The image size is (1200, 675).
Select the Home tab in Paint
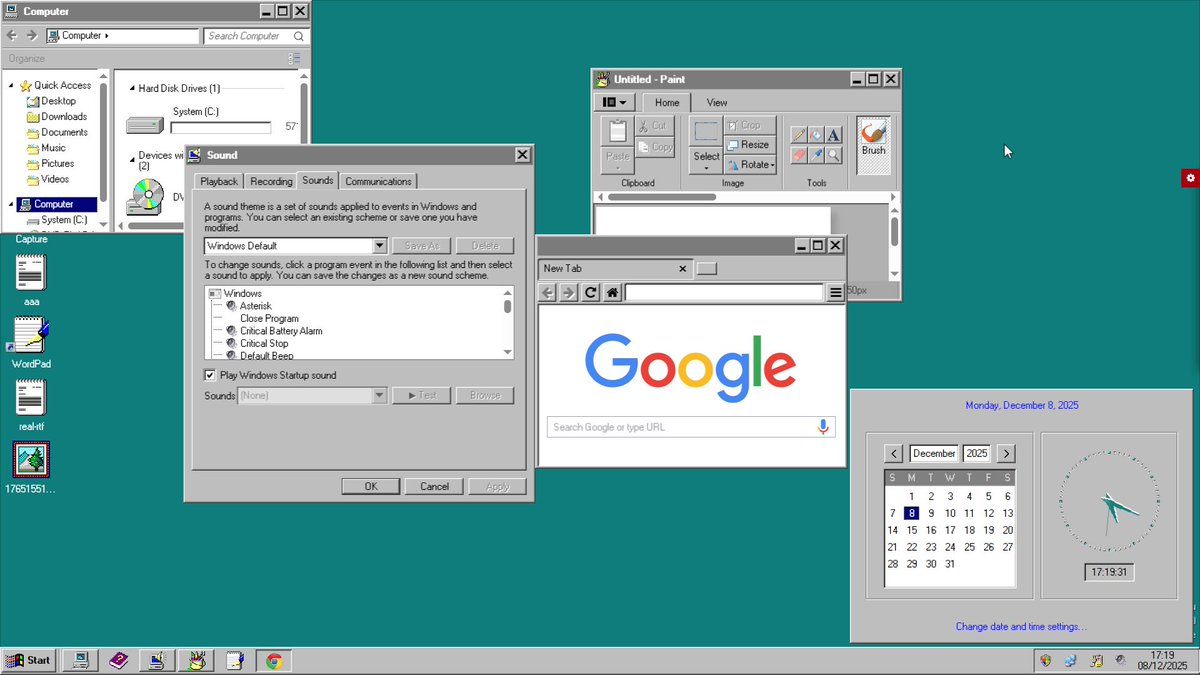pyautogui.click(x=667, y=102)
